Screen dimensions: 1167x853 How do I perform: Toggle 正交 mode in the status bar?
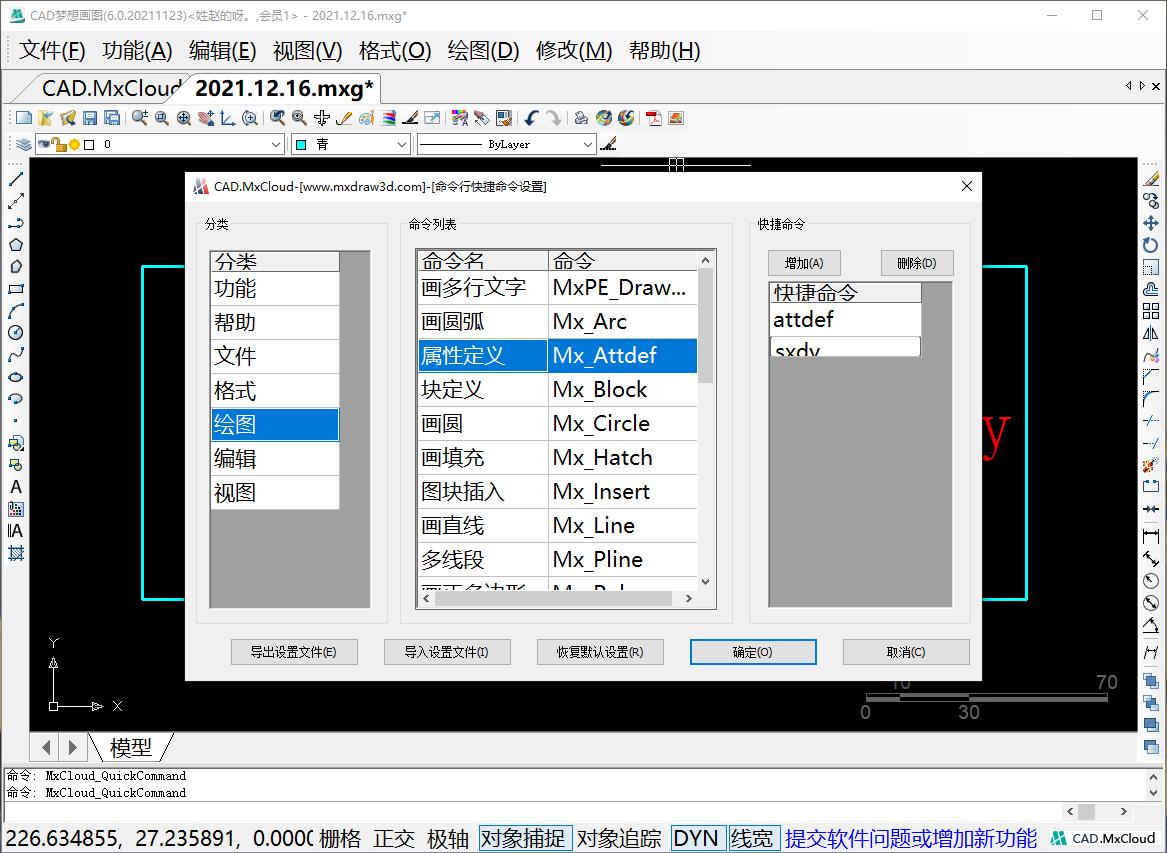click(x=393, y=838)
